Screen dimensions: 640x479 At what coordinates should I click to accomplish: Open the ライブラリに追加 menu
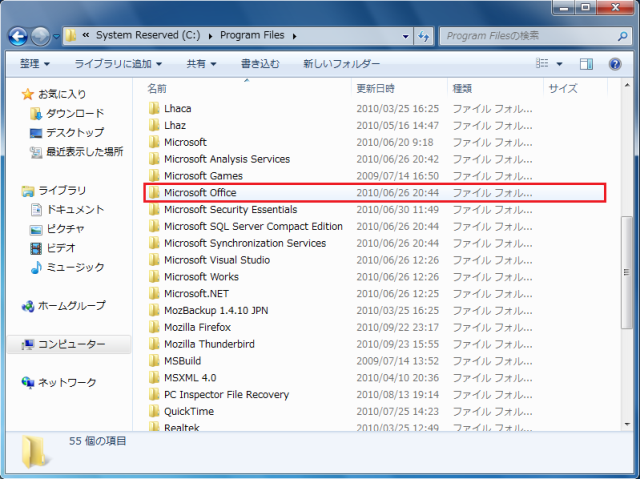pos(118,64)
